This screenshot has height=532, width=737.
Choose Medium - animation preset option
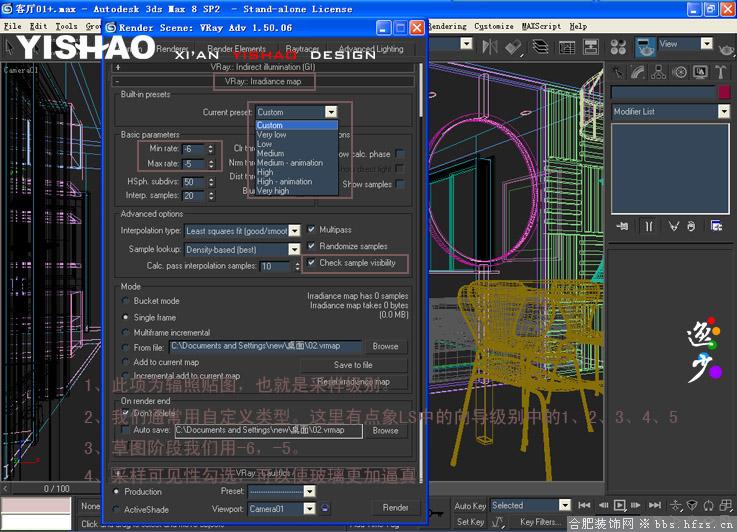(297, 163)
